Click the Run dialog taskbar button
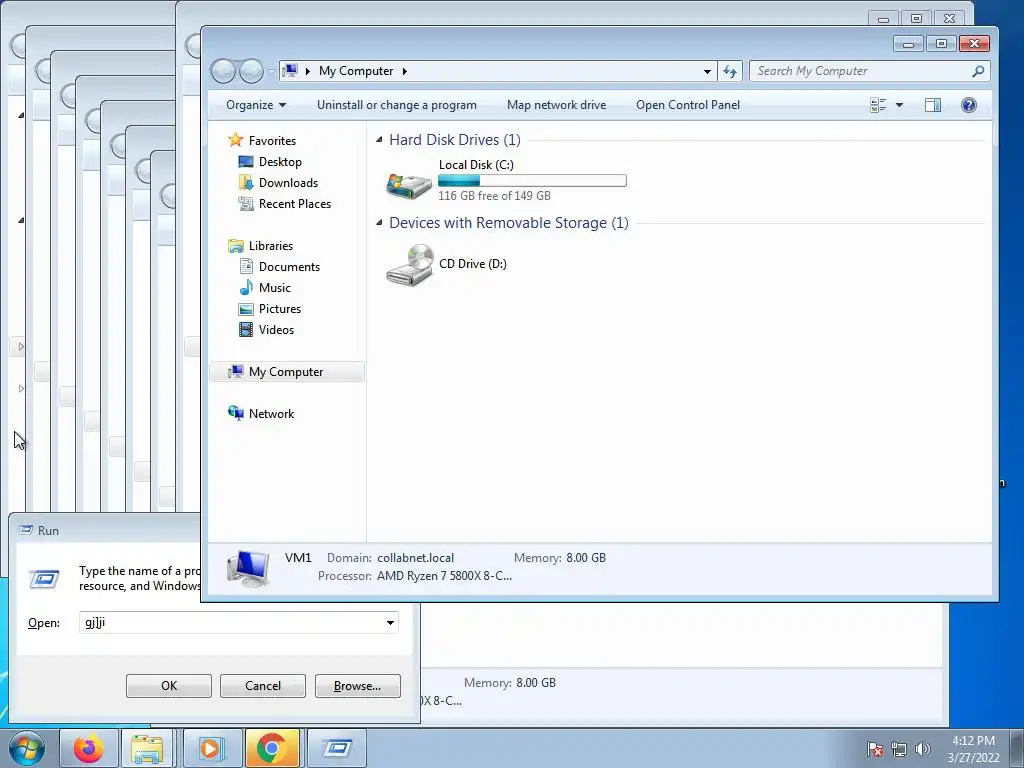The image size is (1024, 768). pos(337,748)
